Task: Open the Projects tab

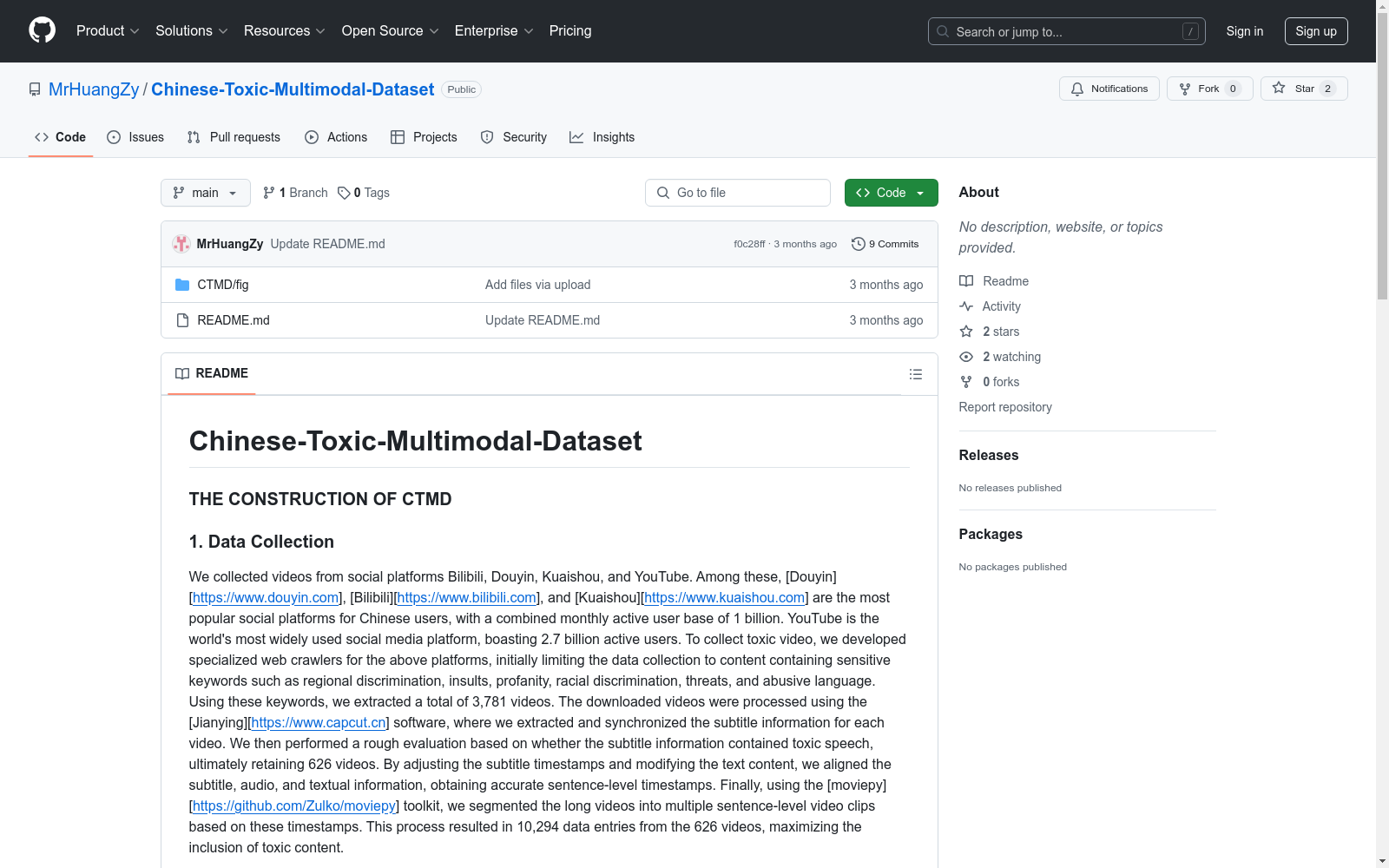Action: click(424, 137)
